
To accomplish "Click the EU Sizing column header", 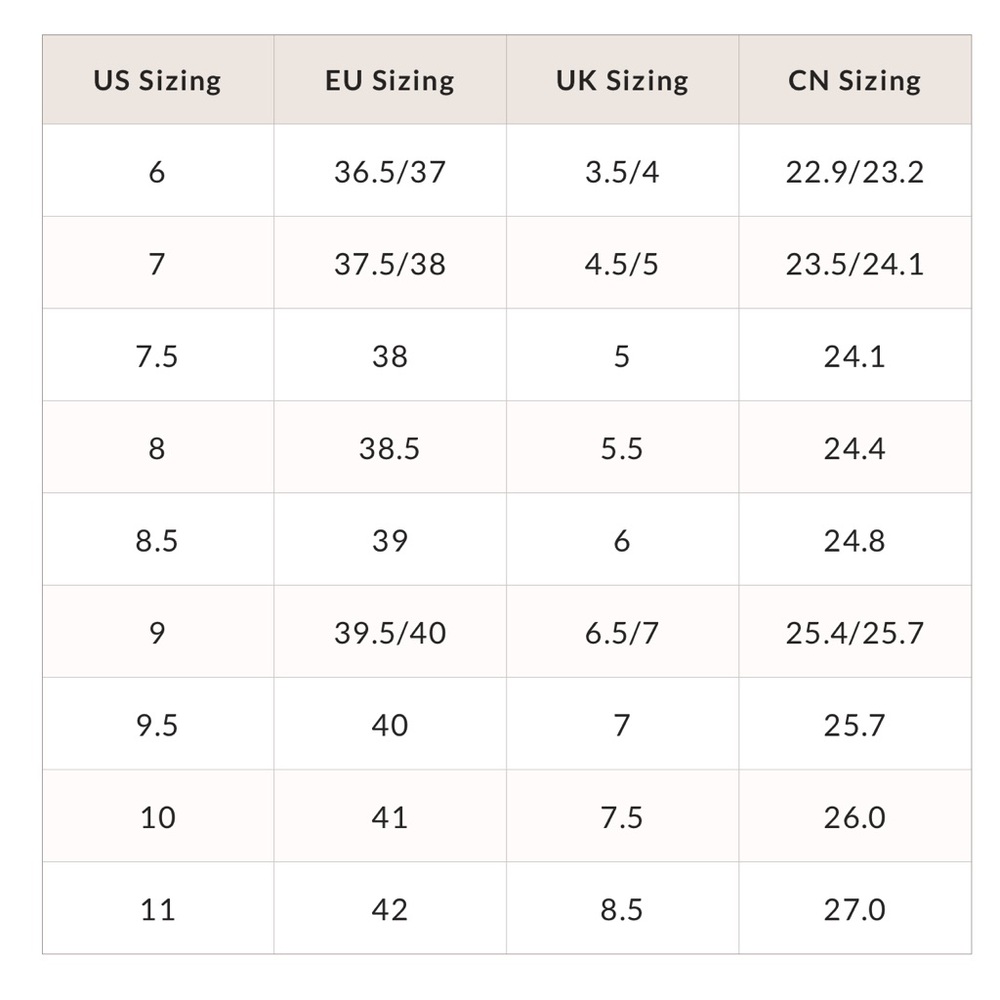I will coord(389,80).
